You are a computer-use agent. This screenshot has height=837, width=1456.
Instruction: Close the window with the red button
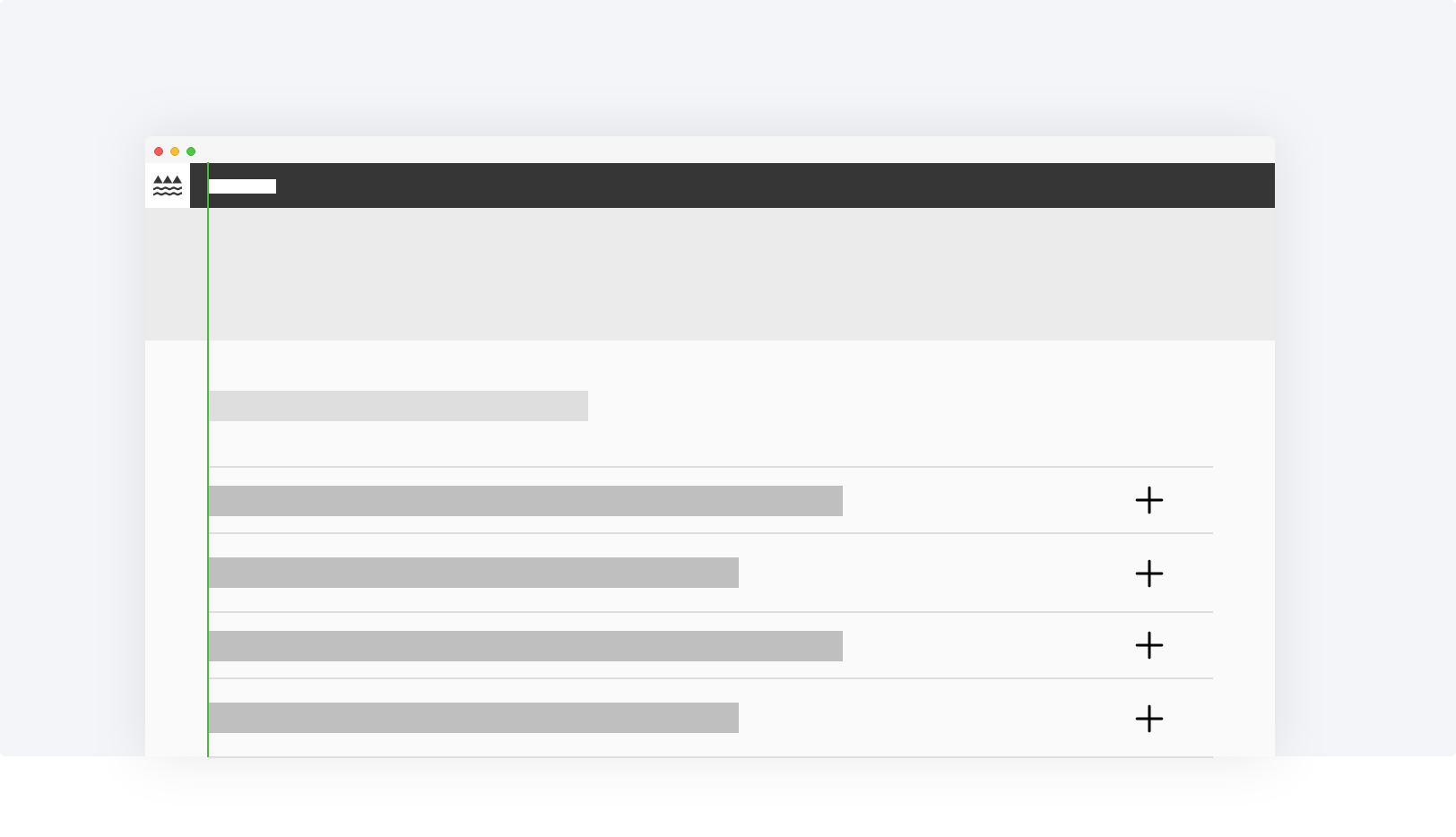(x=159, y=151)
